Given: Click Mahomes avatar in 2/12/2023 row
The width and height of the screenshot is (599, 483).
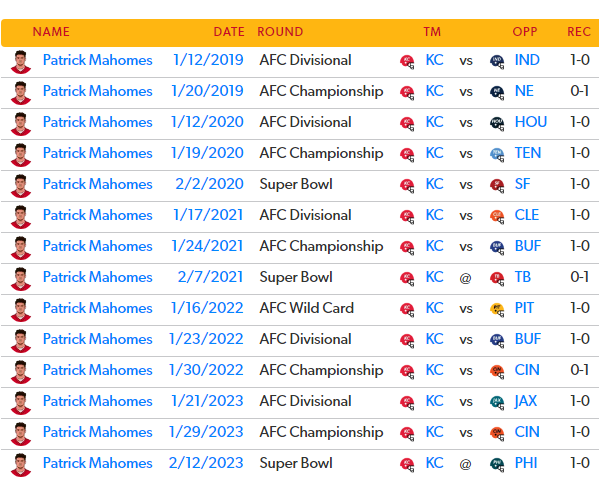Looking at the screenshot, I should pyautogui.click(x=21, y=465).
